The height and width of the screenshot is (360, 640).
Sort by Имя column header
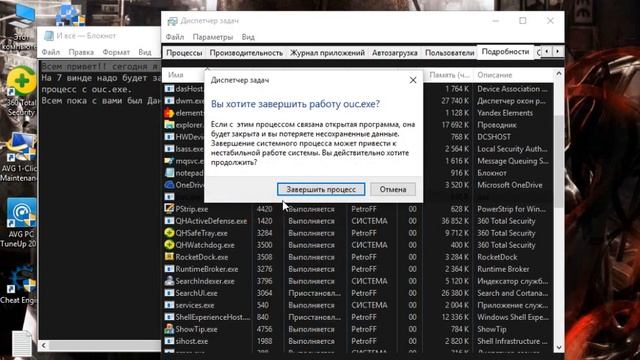click(x=176, y=75)
